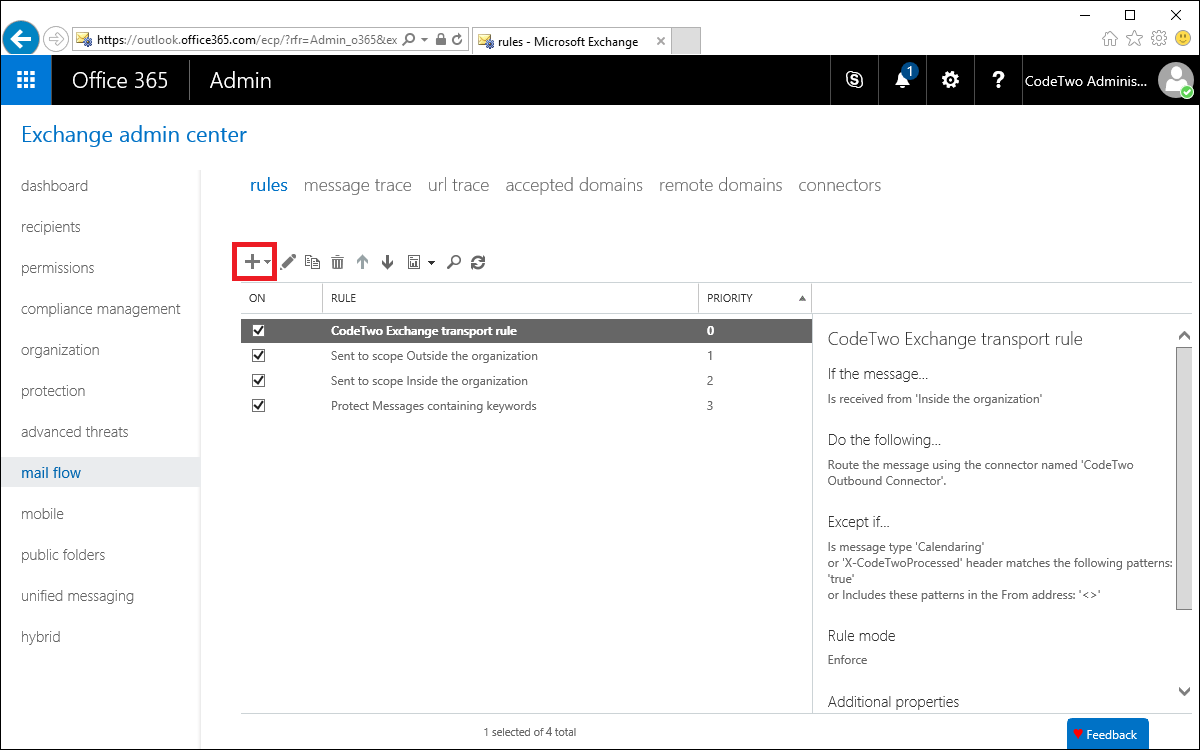Screen dimensions: 1200x750
Task: Open organization in the left navigation
Action: point(60,350)
